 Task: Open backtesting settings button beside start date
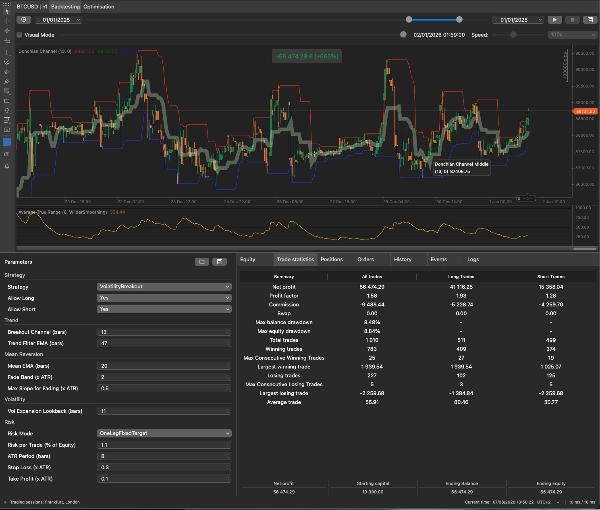24,20
